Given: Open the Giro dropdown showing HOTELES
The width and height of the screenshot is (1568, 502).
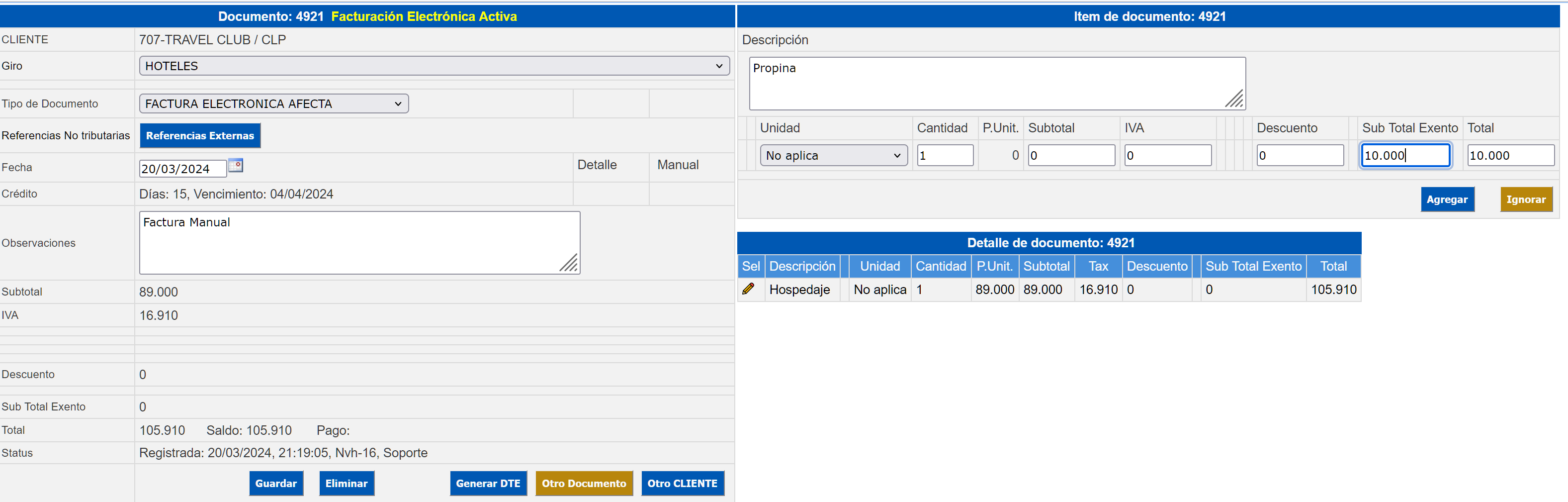Looking at the screenshot, I should [x=435, y=66].
